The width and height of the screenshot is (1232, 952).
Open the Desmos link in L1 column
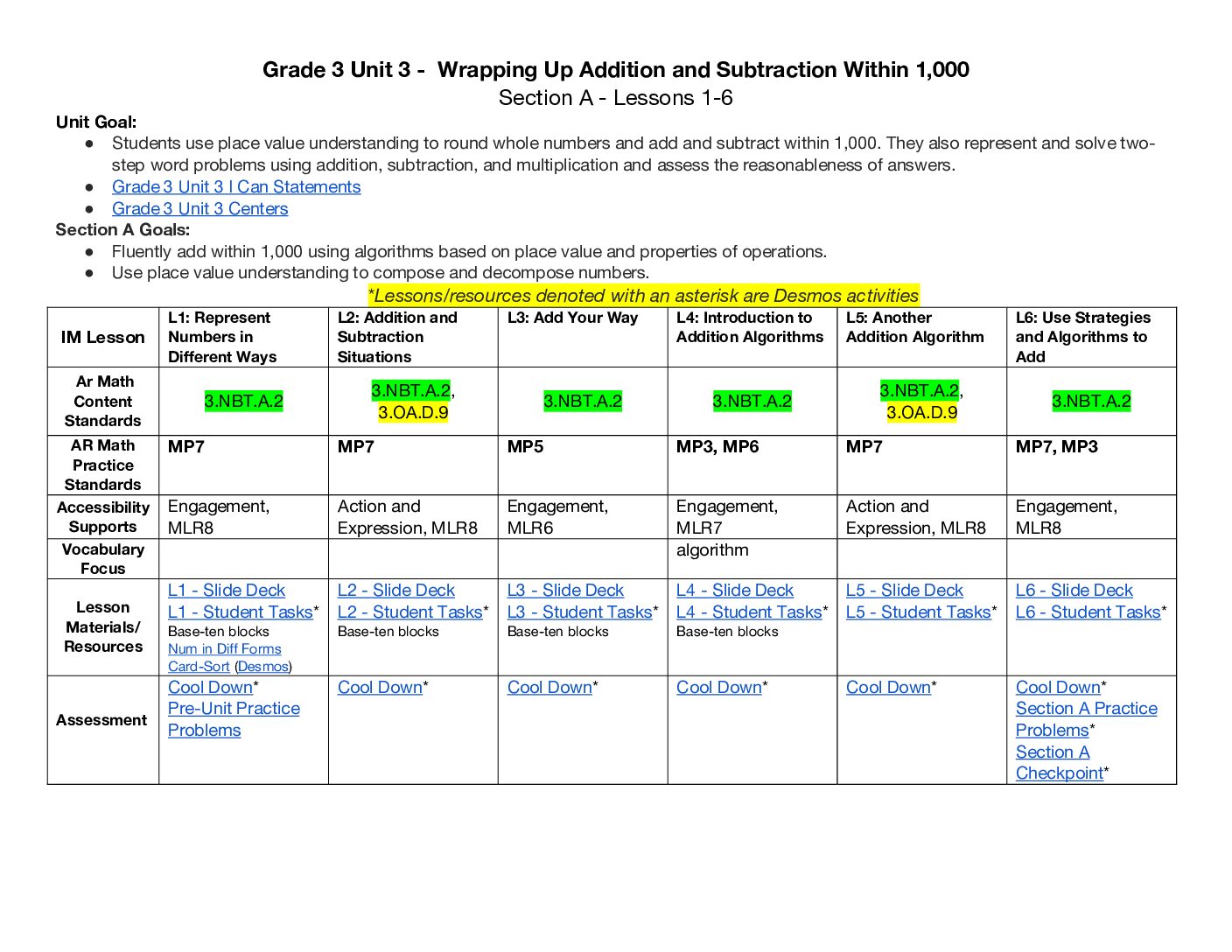coord(262,667)
